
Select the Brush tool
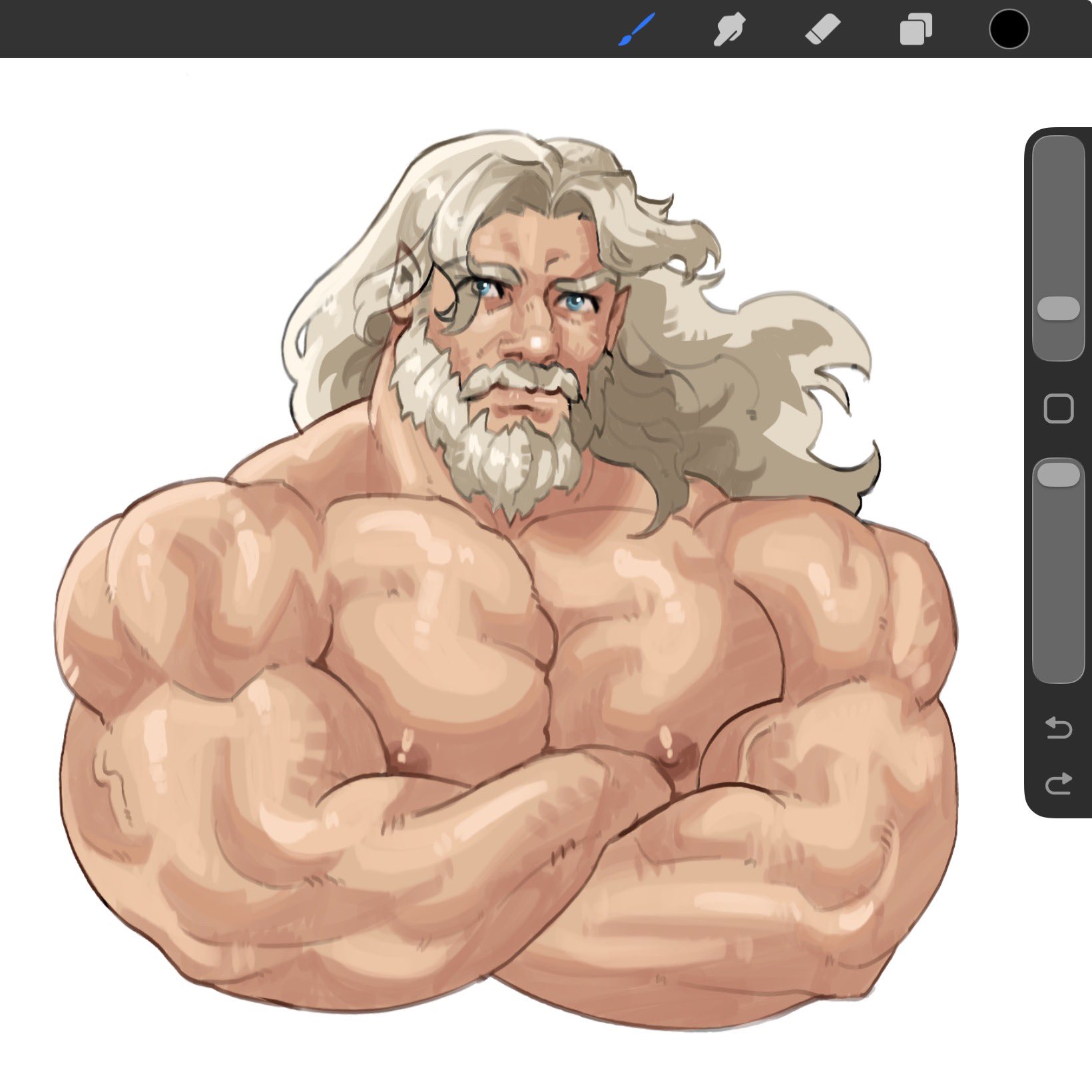(x=637, y=29)
